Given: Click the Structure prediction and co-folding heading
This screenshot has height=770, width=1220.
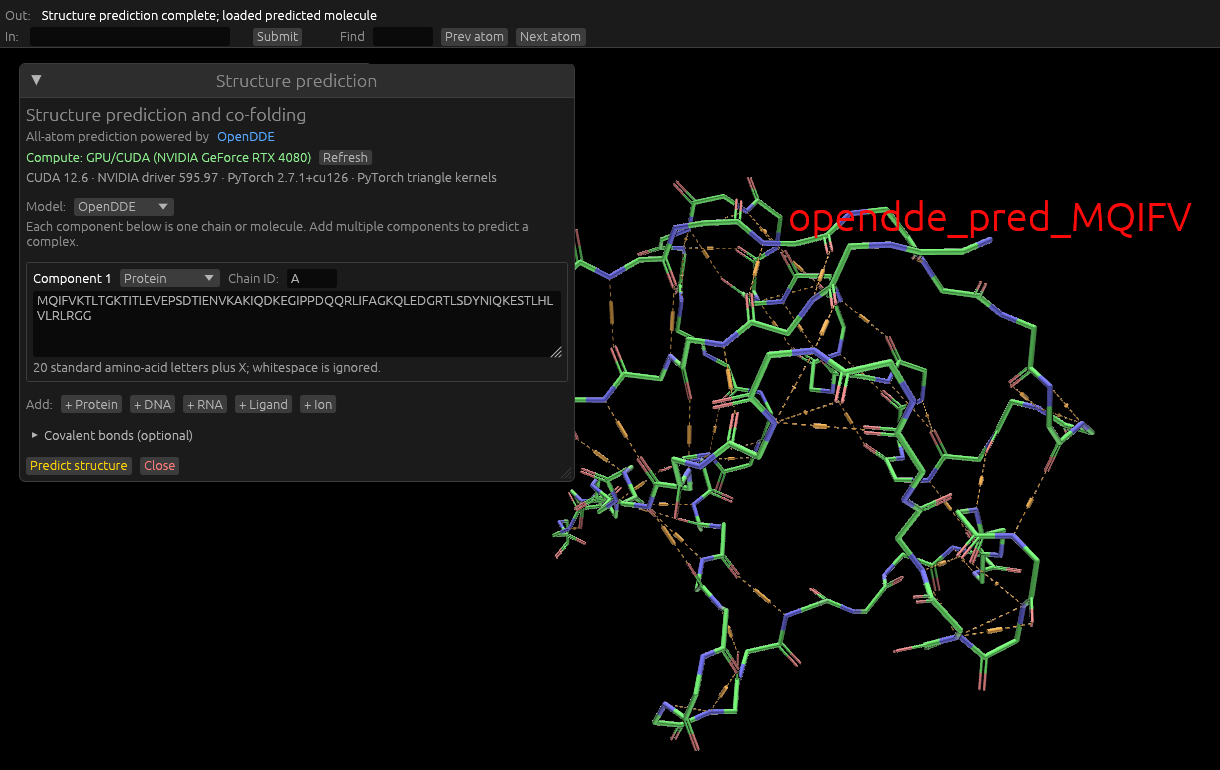Looking at the screenshot, I should click(166, 115).
